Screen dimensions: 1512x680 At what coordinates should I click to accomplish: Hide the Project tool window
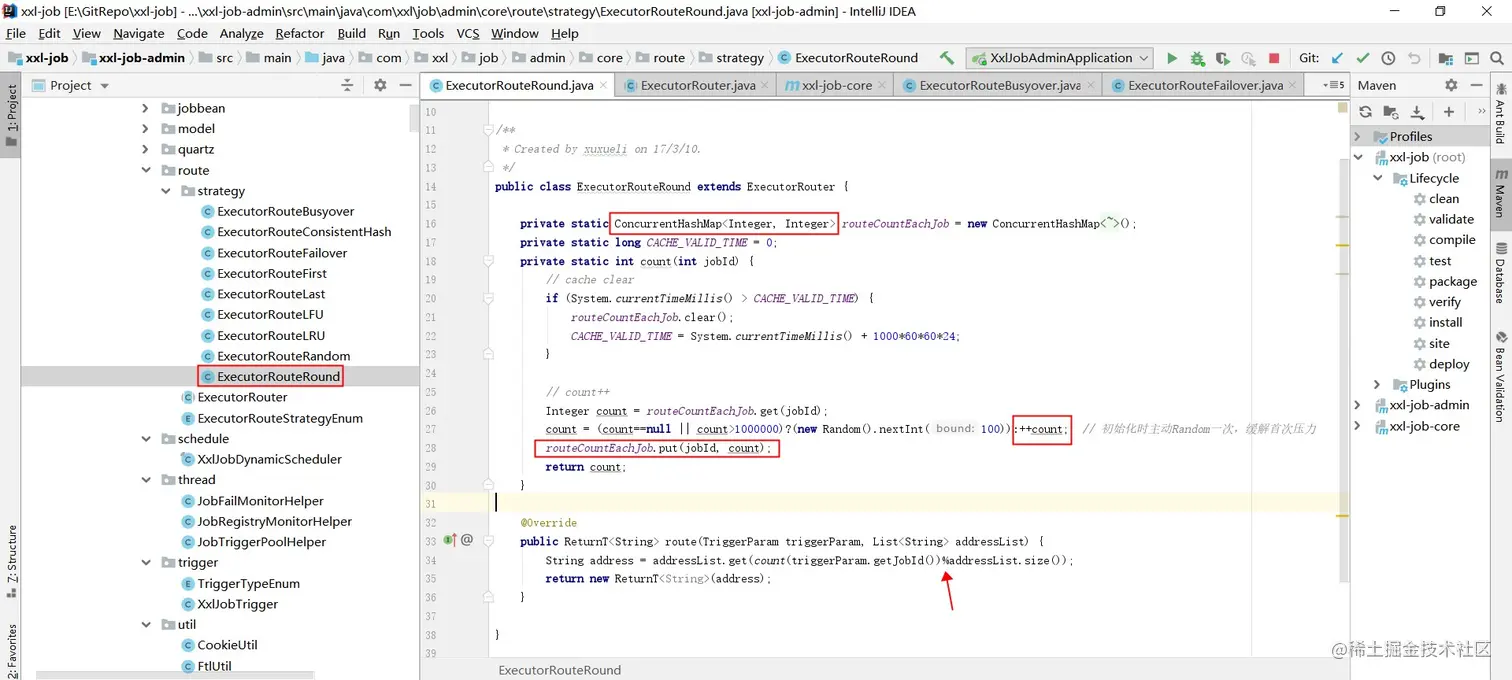click(x=405, y=86)
